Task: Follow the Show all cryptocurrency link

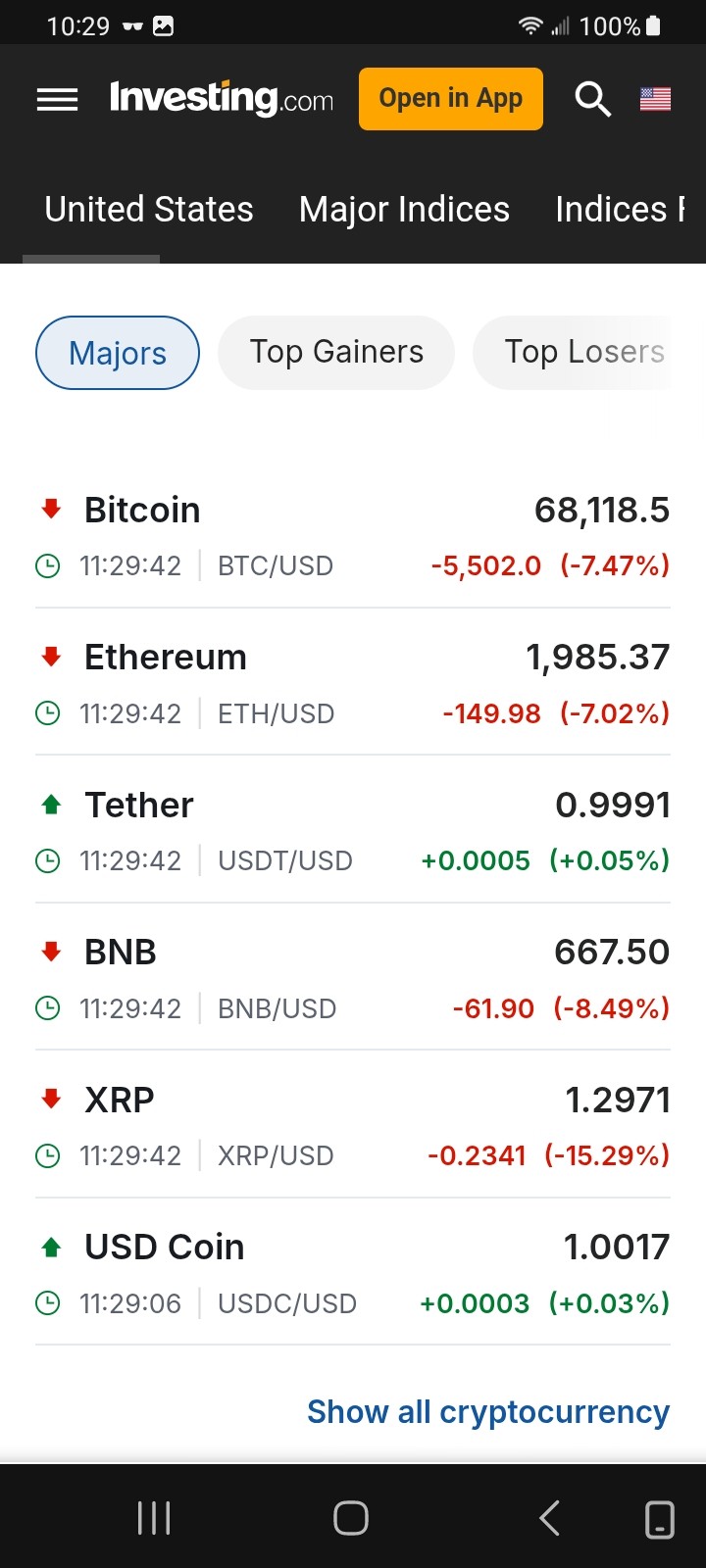Action: coord(487,1412)
